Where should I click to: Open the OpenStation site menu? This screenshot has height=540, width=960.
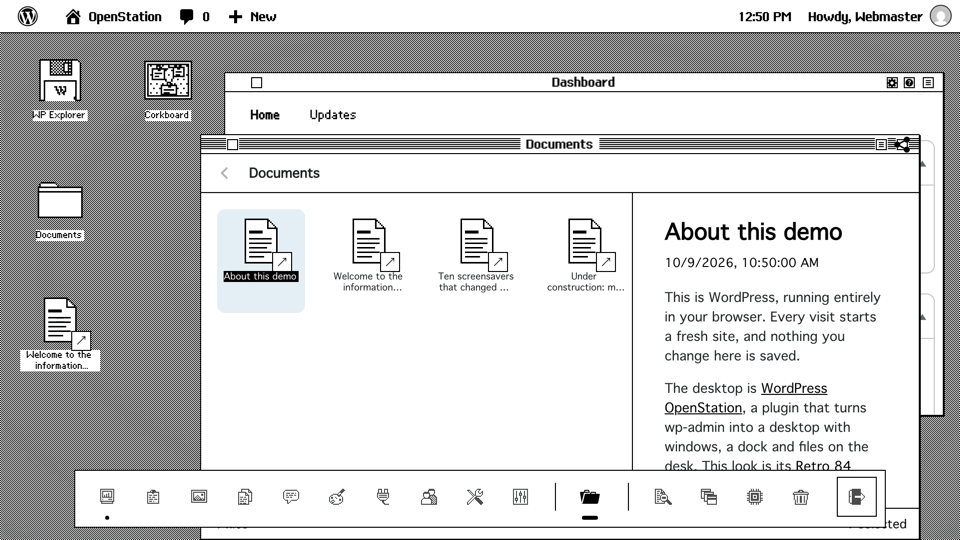pyautogui.click(x=114, y=17)
